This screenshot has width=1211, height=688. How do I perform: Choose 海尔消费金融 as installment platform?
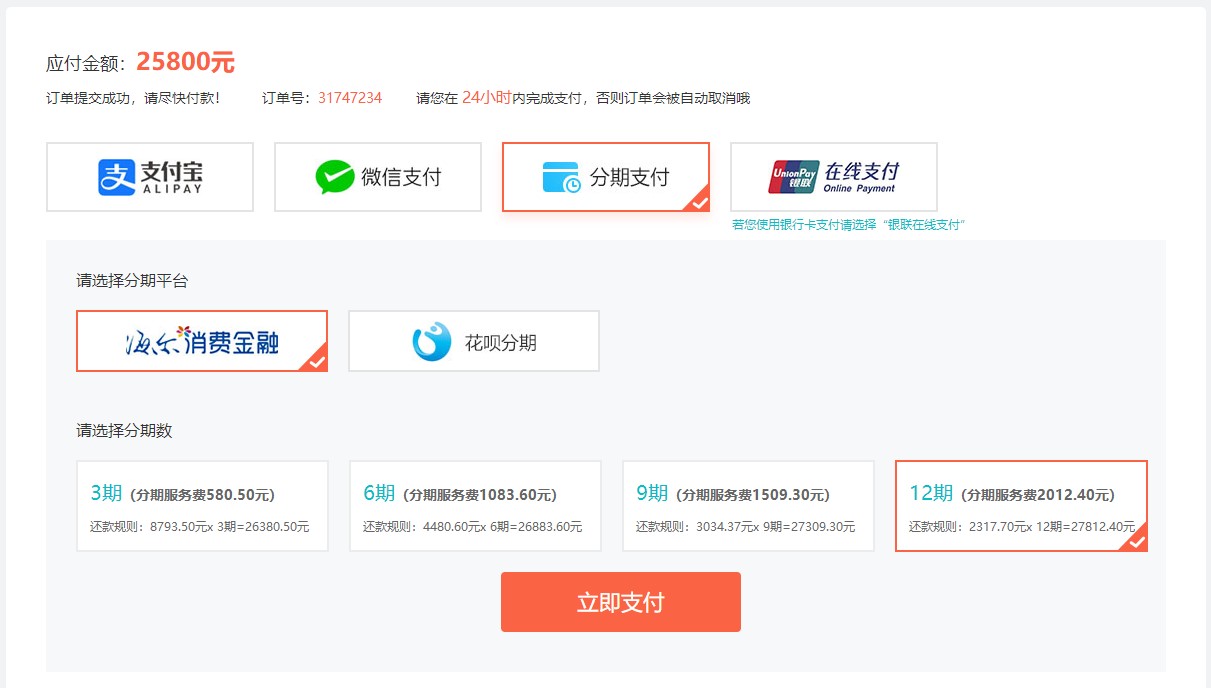(202, 342)
